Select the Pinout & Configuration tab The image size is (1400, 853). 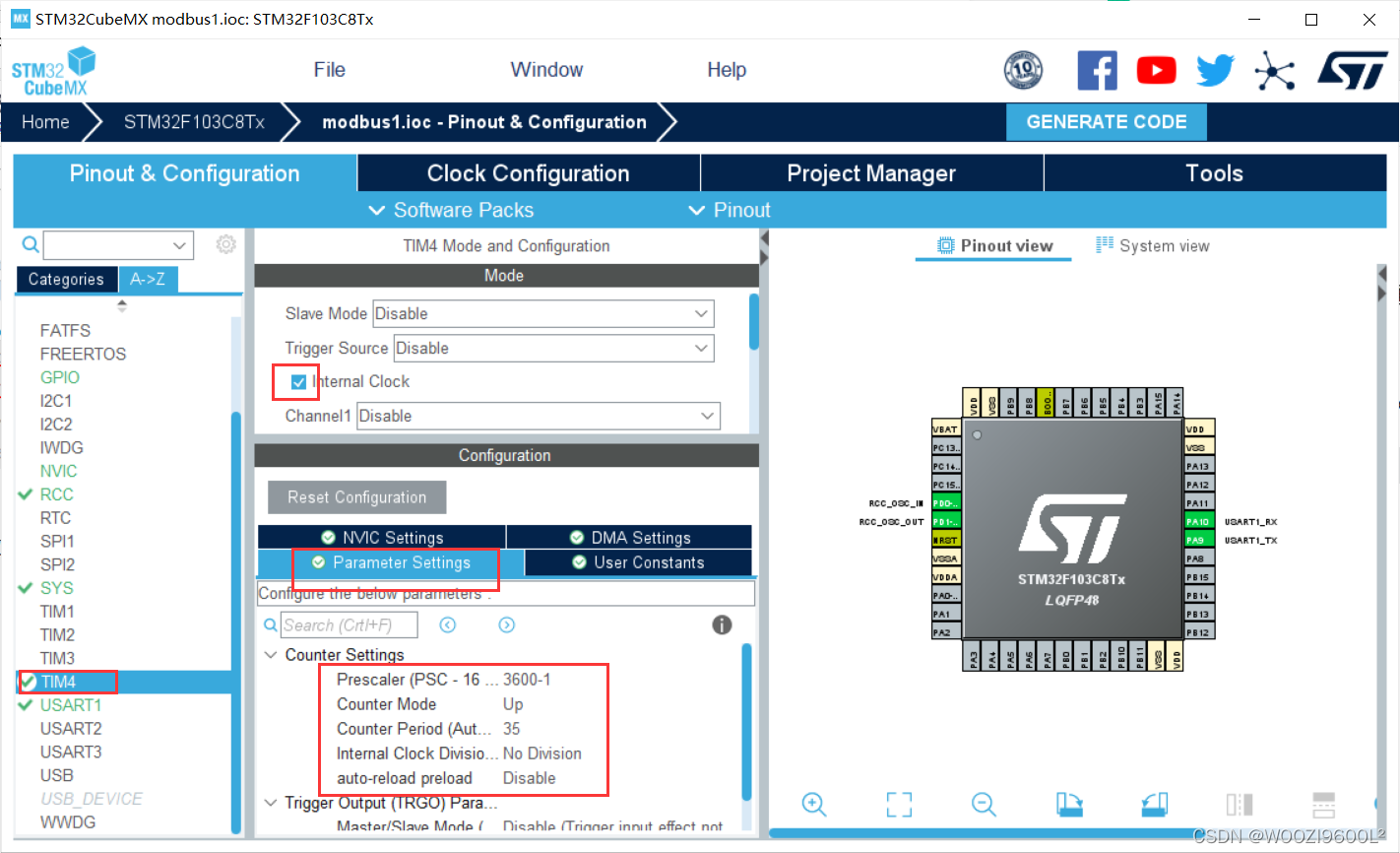coord(185,173)
